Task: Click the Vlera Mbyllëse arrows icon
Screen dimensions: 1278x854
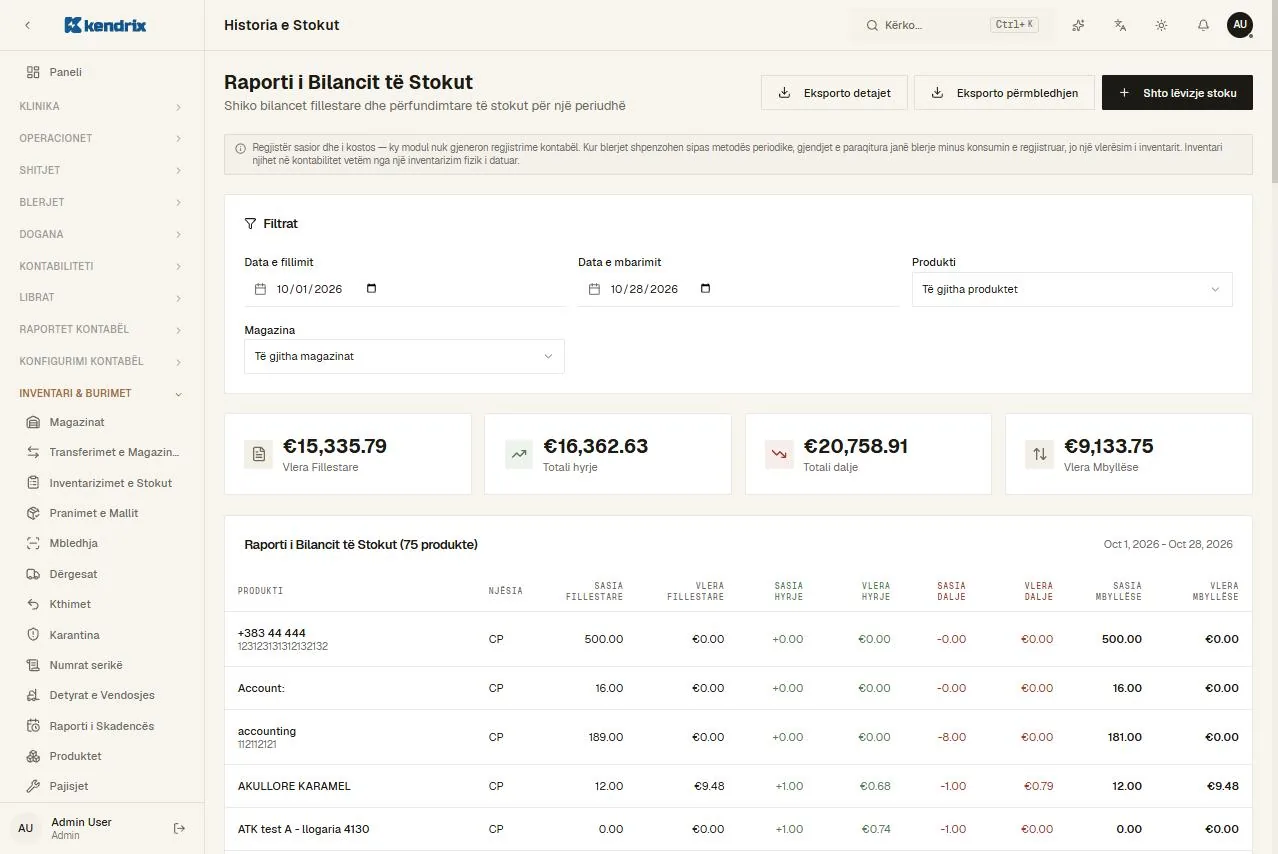Action: point(1040,454)
